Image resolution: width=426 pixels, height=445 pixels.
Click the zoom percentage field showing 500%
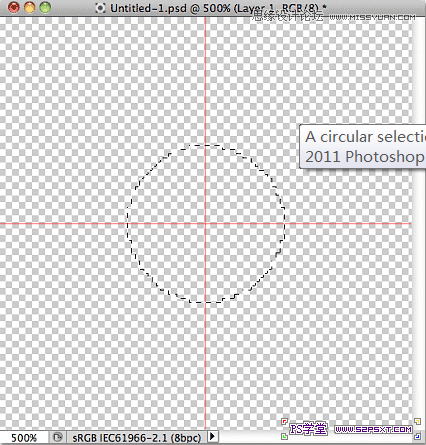24,438
